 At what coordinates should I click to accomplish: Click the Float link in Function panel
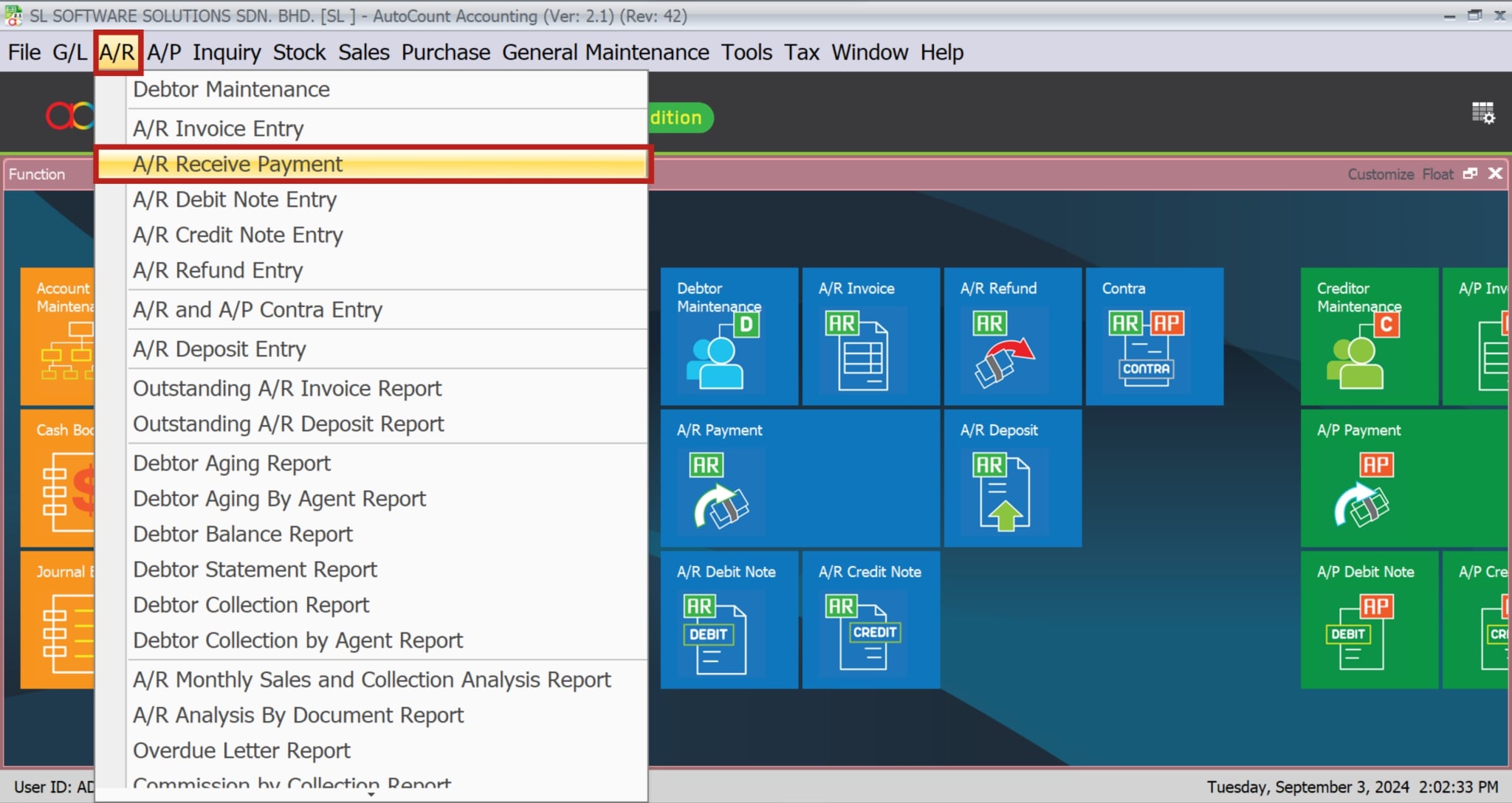1437,174
